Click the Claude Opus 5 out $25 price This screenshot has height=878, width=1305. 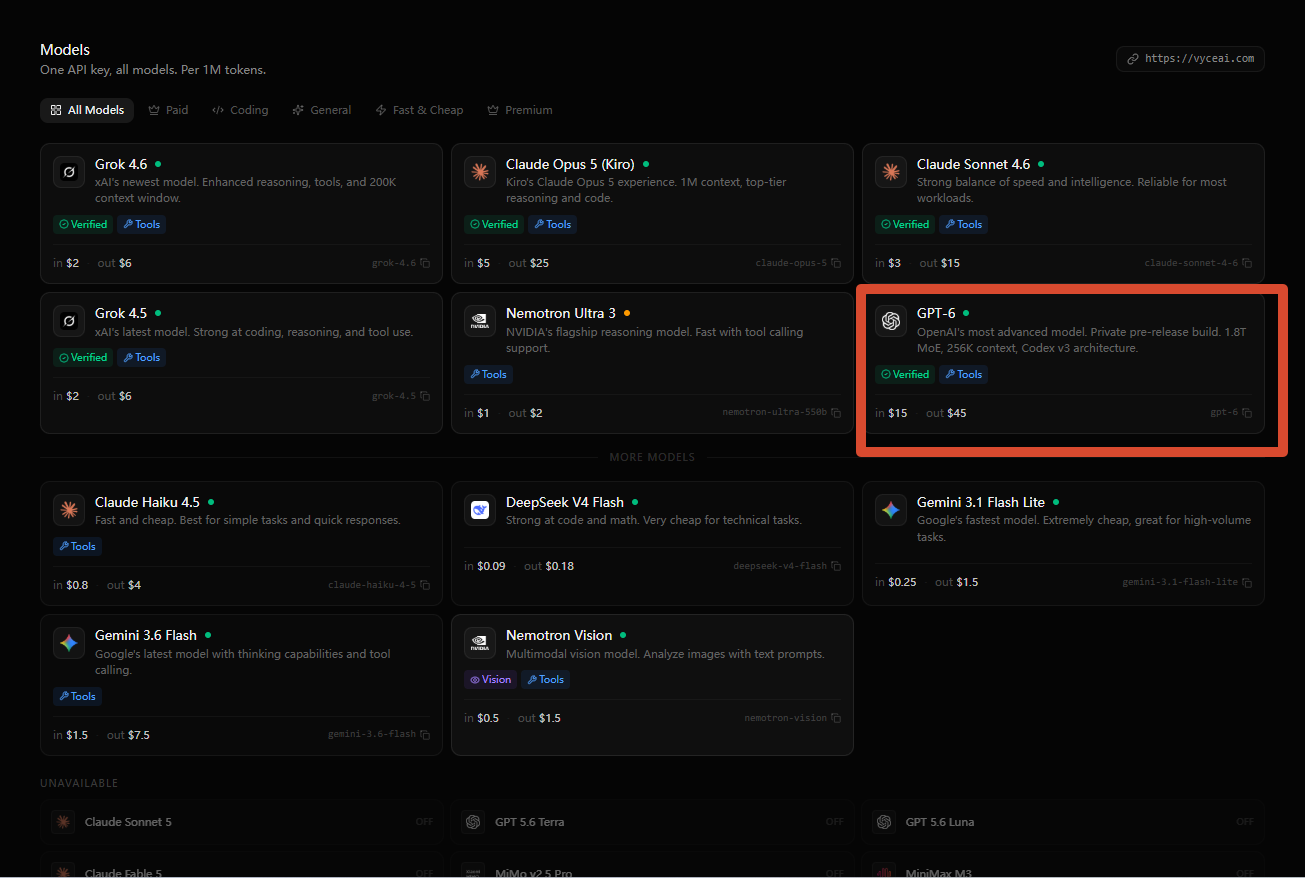[528, 263]
